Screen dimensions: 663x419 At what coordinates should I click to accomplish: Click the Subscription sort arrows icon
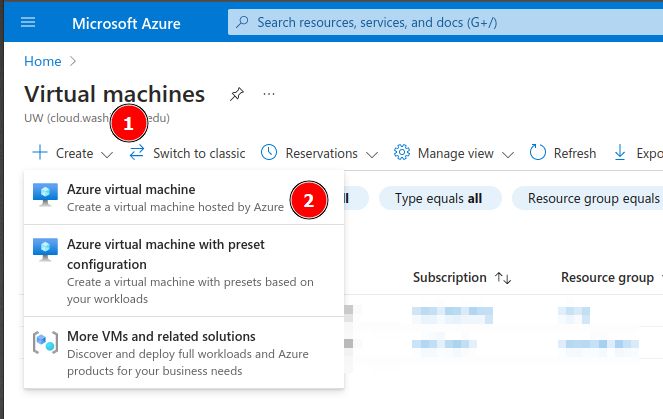click(x=503, y=278)
